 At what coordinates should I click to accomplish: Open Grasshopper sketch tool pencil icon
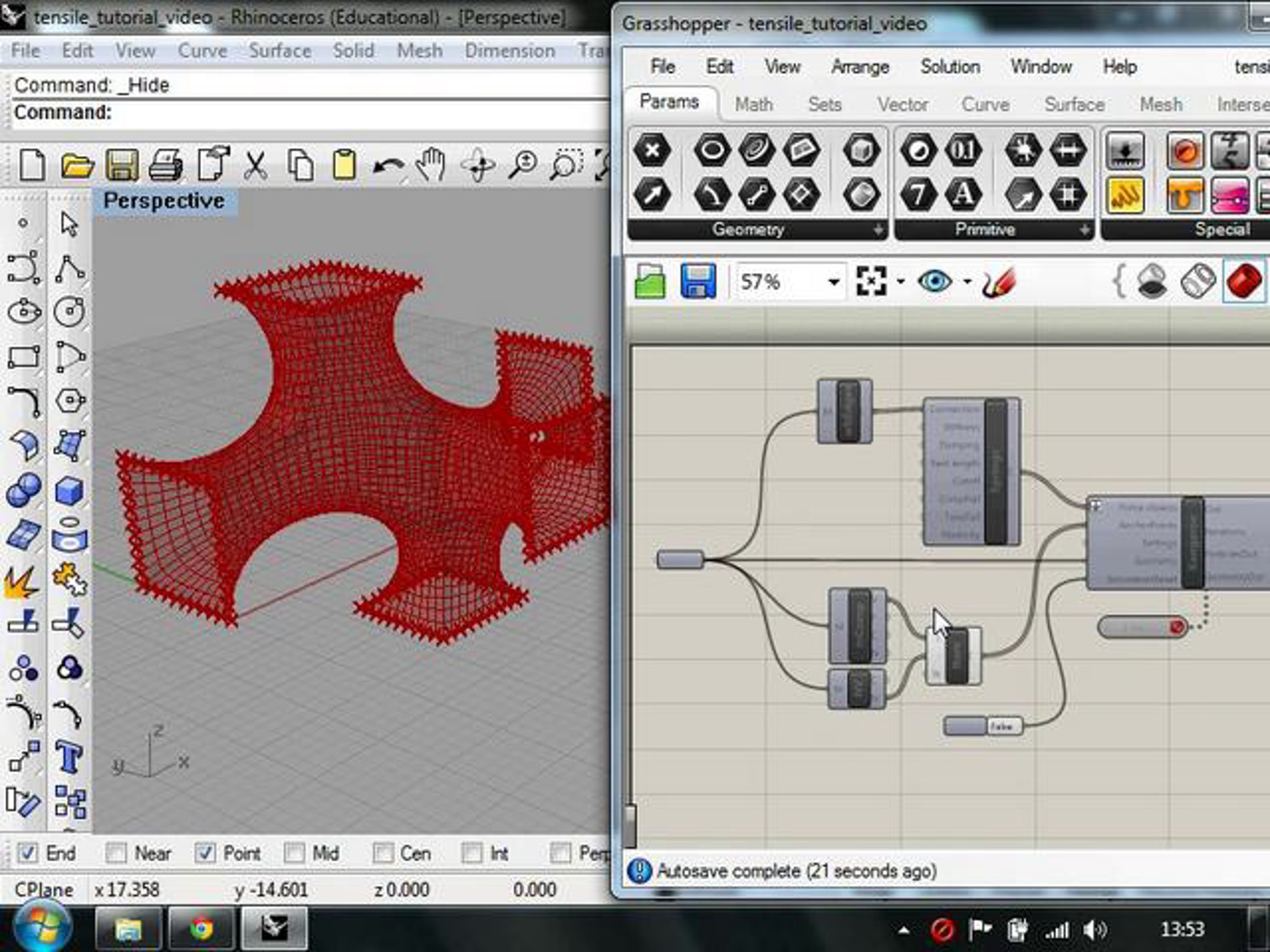pos(998,282)
